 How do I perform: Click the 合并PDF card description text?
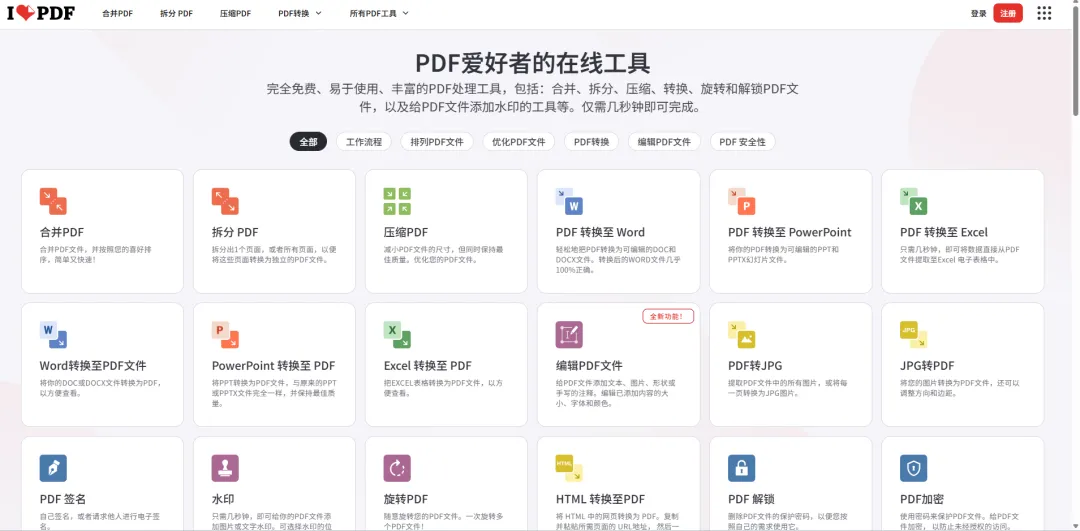(96, 254)
